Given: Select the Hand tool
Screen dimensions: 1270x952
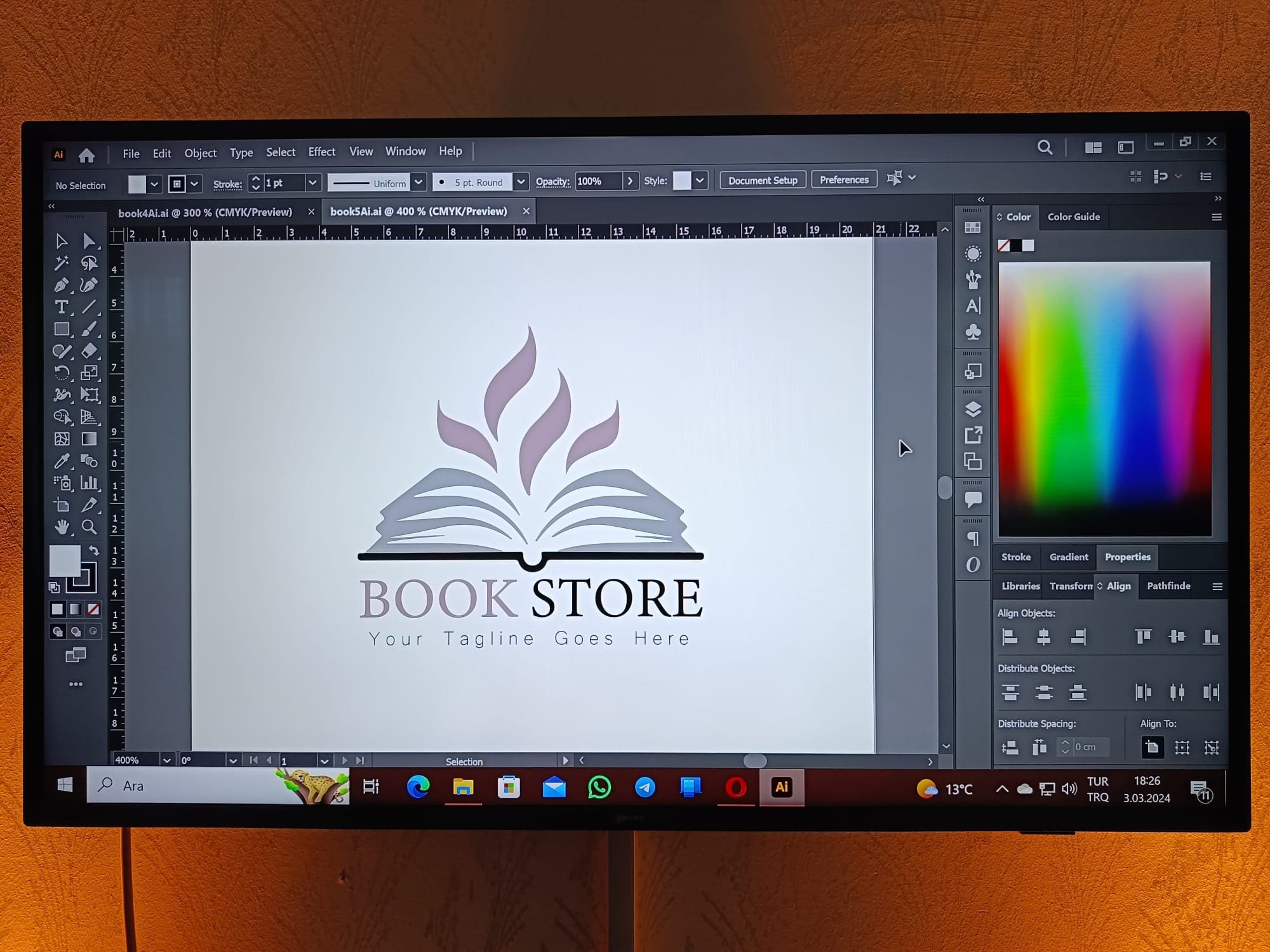Looking at the screenshot, I should click(63, 526).
